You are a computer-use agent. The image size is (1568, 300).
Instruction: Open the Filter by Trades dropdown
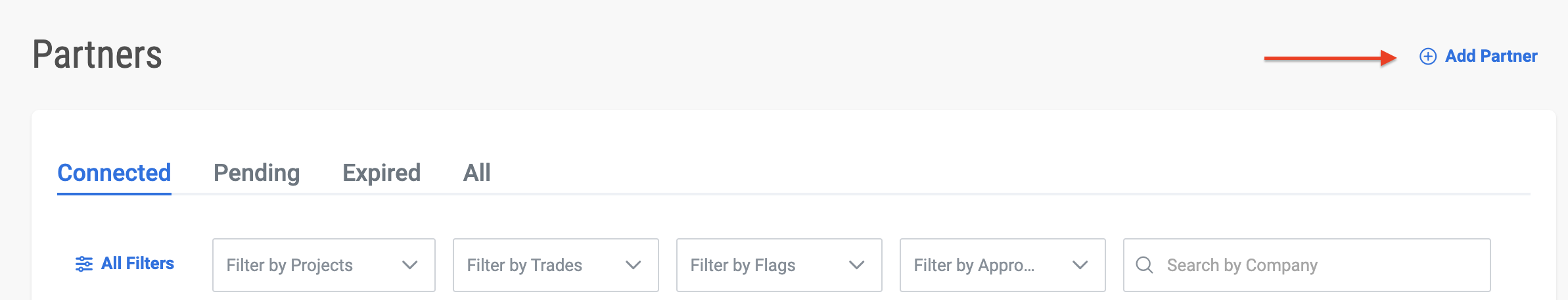click(556, 265)
